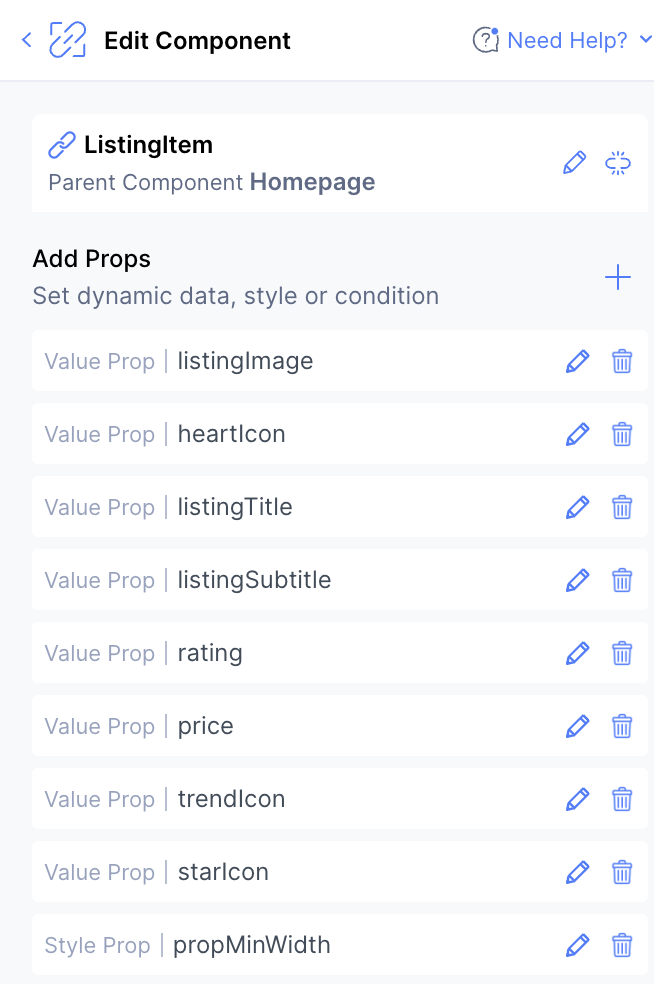Edit the listingImage value prop

(578, 361)
